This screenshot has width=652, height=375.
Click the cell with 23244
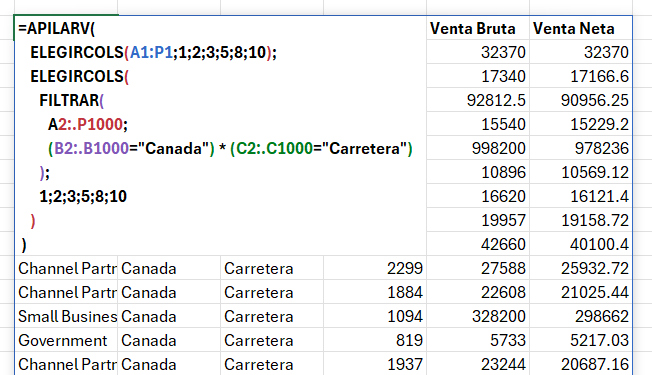tap(478, 364)
